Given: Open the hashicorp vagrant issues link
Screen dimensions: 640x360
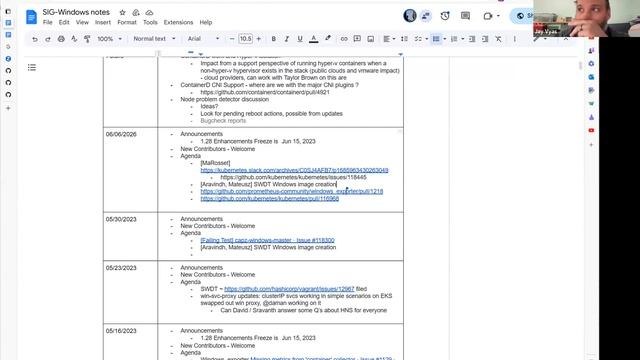Looking at the screenshot, I should [289, 289].
